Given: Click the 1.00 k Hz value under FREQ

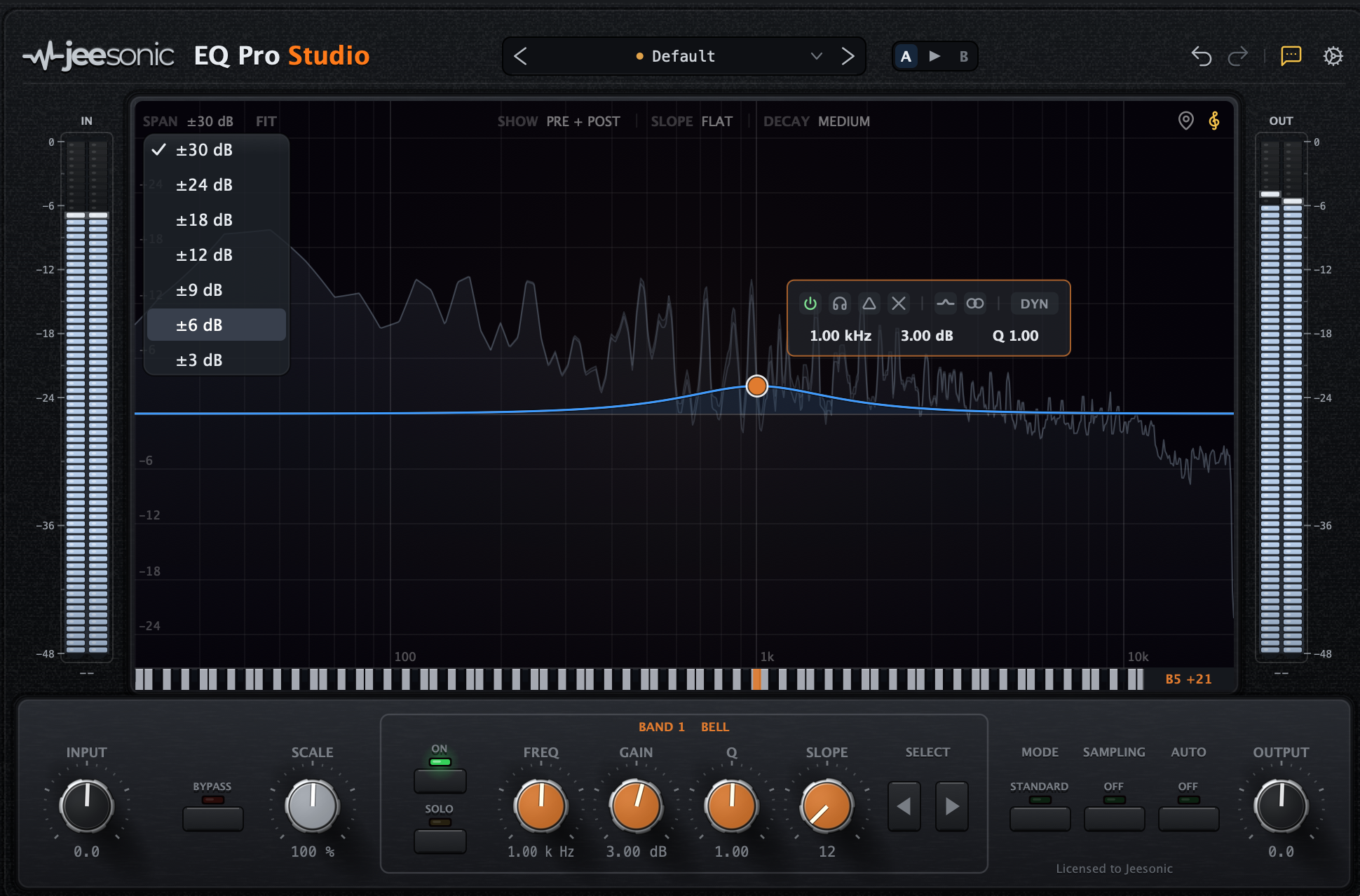Looking at the screenshot, I should [x=540, y=852].
